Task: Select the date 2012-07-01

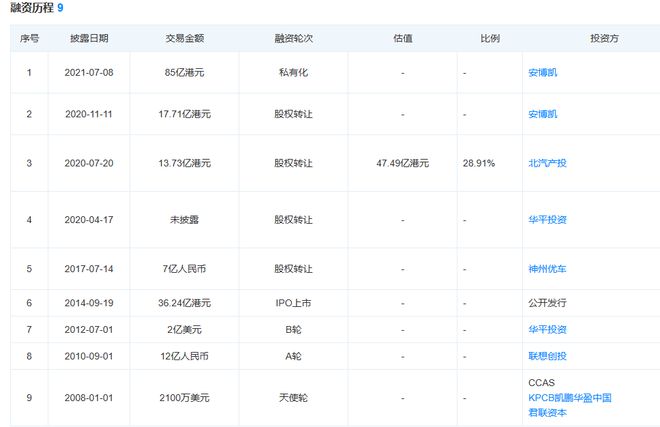Action: pyautogui.click(x=89, y=329)
